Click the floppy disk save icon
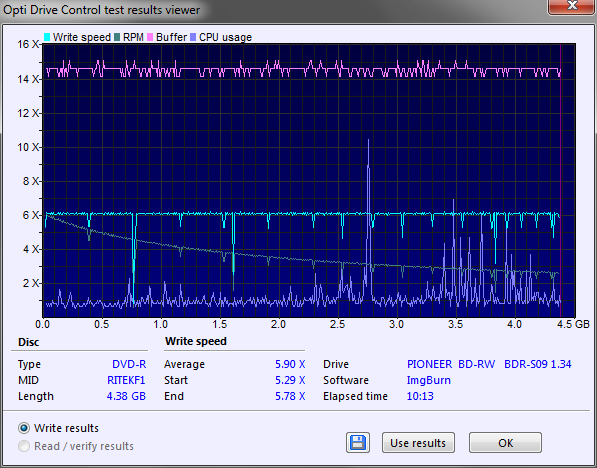This screenshot has width=597, height=468. (x=358, y=442)
